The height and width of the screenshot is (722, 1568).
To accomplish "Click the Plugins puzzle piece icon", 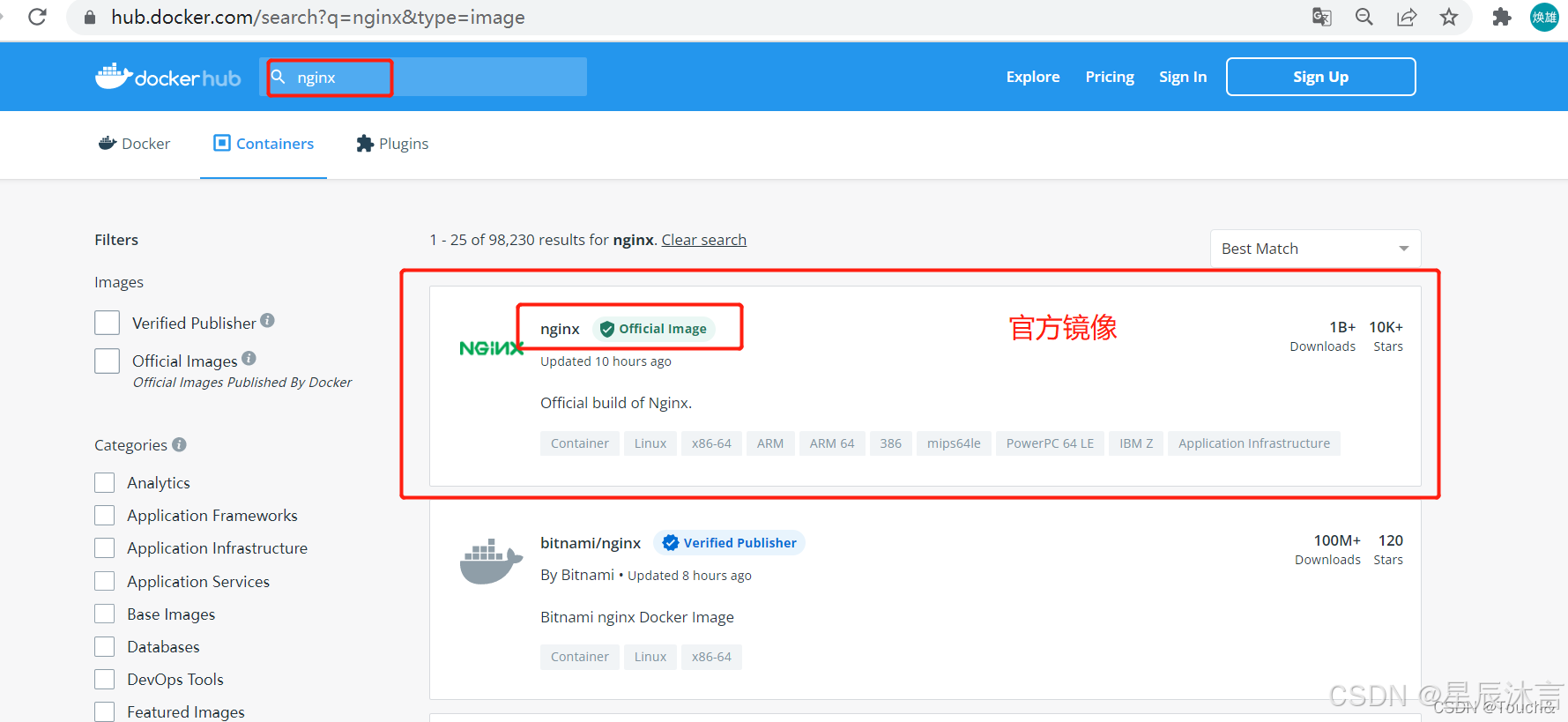I will (x=365, y=143).
